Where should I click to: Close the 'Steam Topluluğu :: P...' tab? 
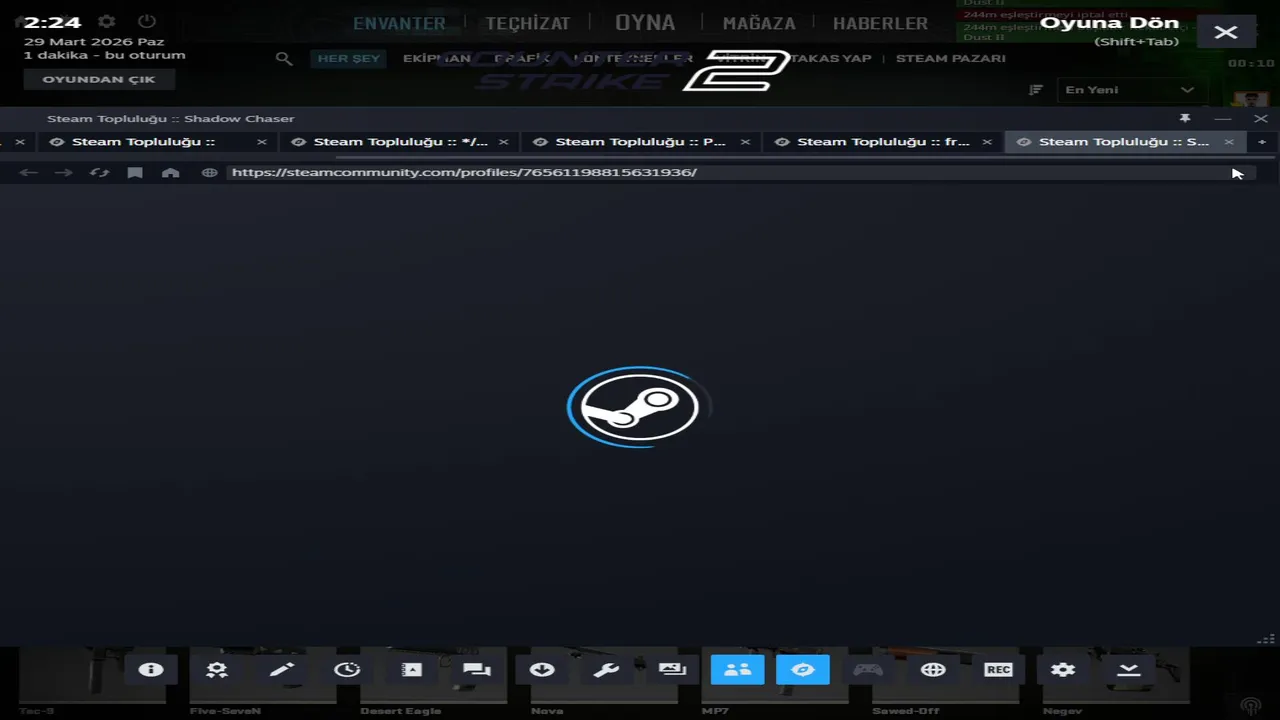(x=745, y=142)
